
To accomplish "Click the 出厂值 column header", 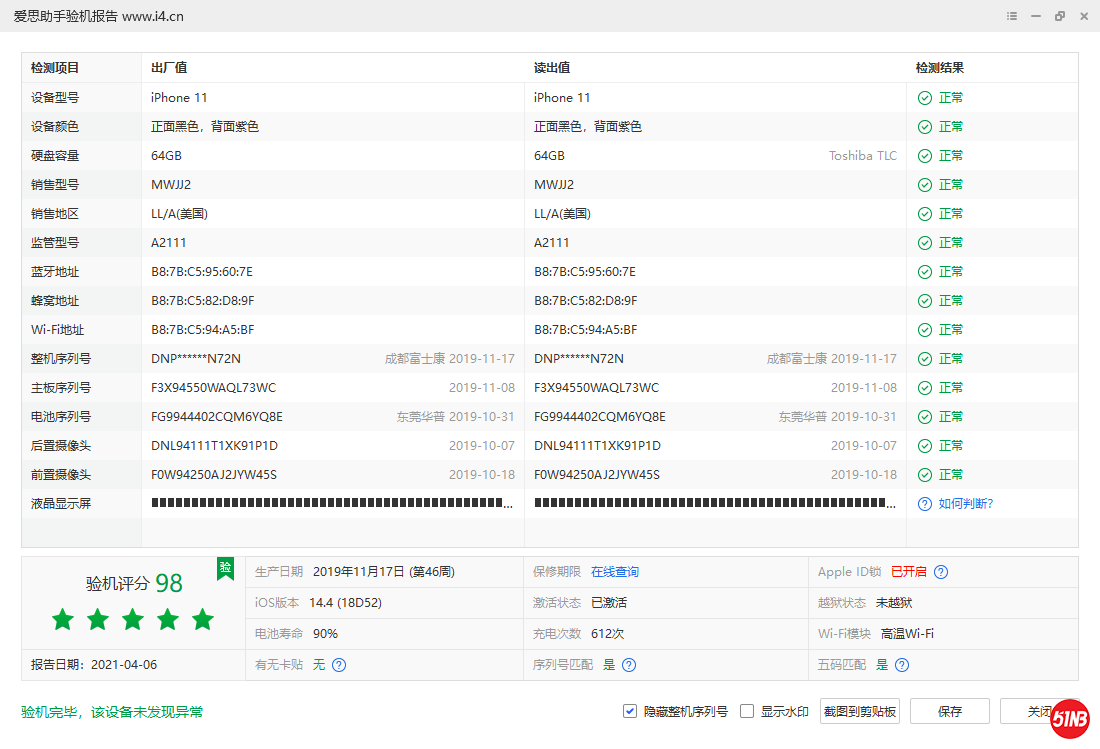I will pos(169,68).
